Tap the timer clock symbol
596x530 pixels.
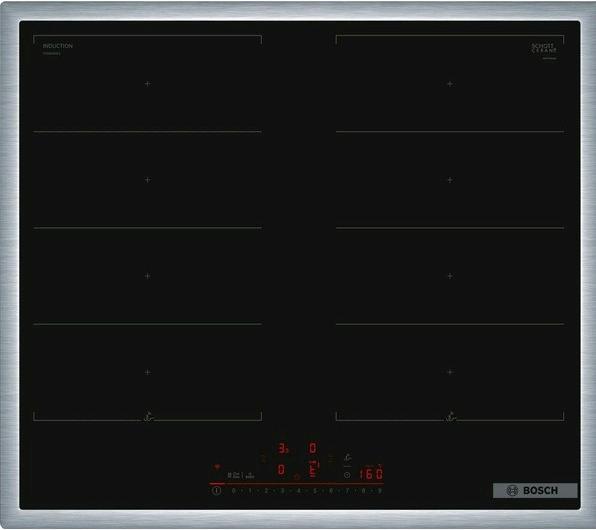[347, 475]
